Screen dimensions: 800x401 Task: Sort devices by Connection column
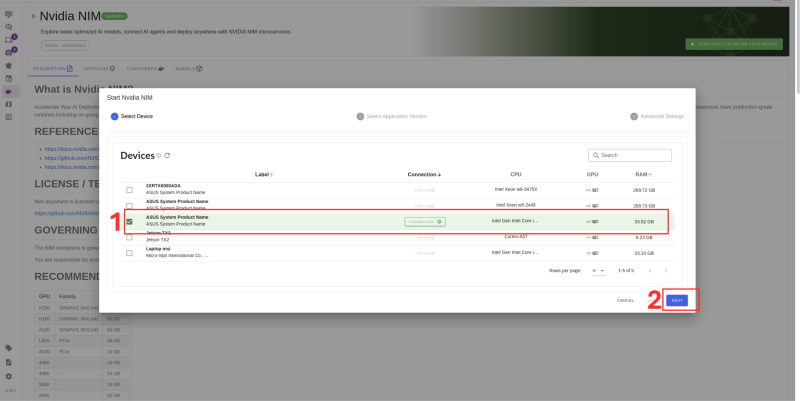[x=424, y=174]
